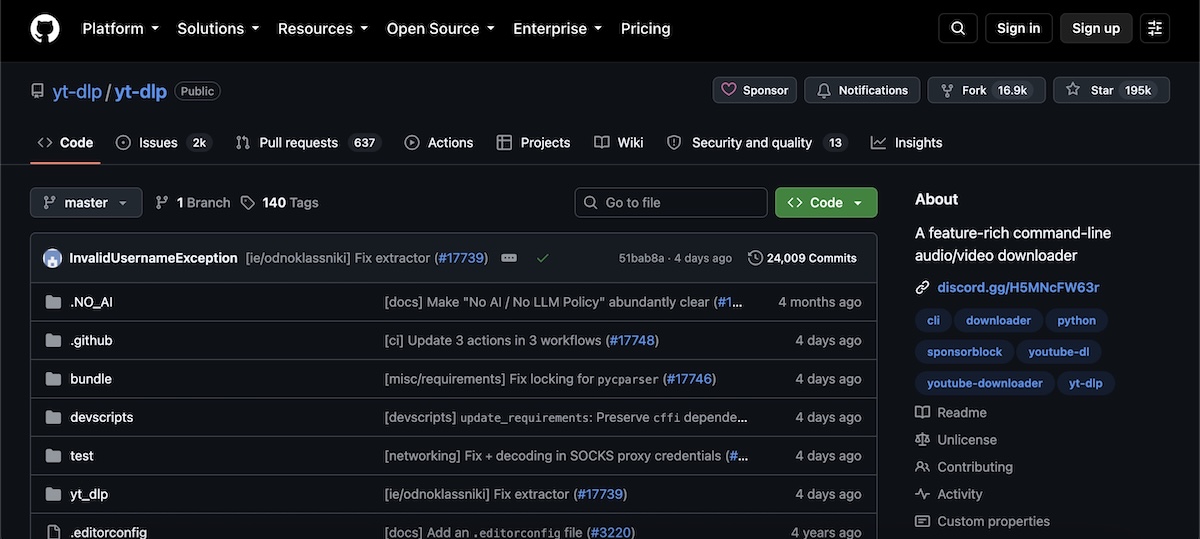Switch to the Pull requests tab
The height and width of the screenshot is (539, 1200).
click(x=308, y=143)
